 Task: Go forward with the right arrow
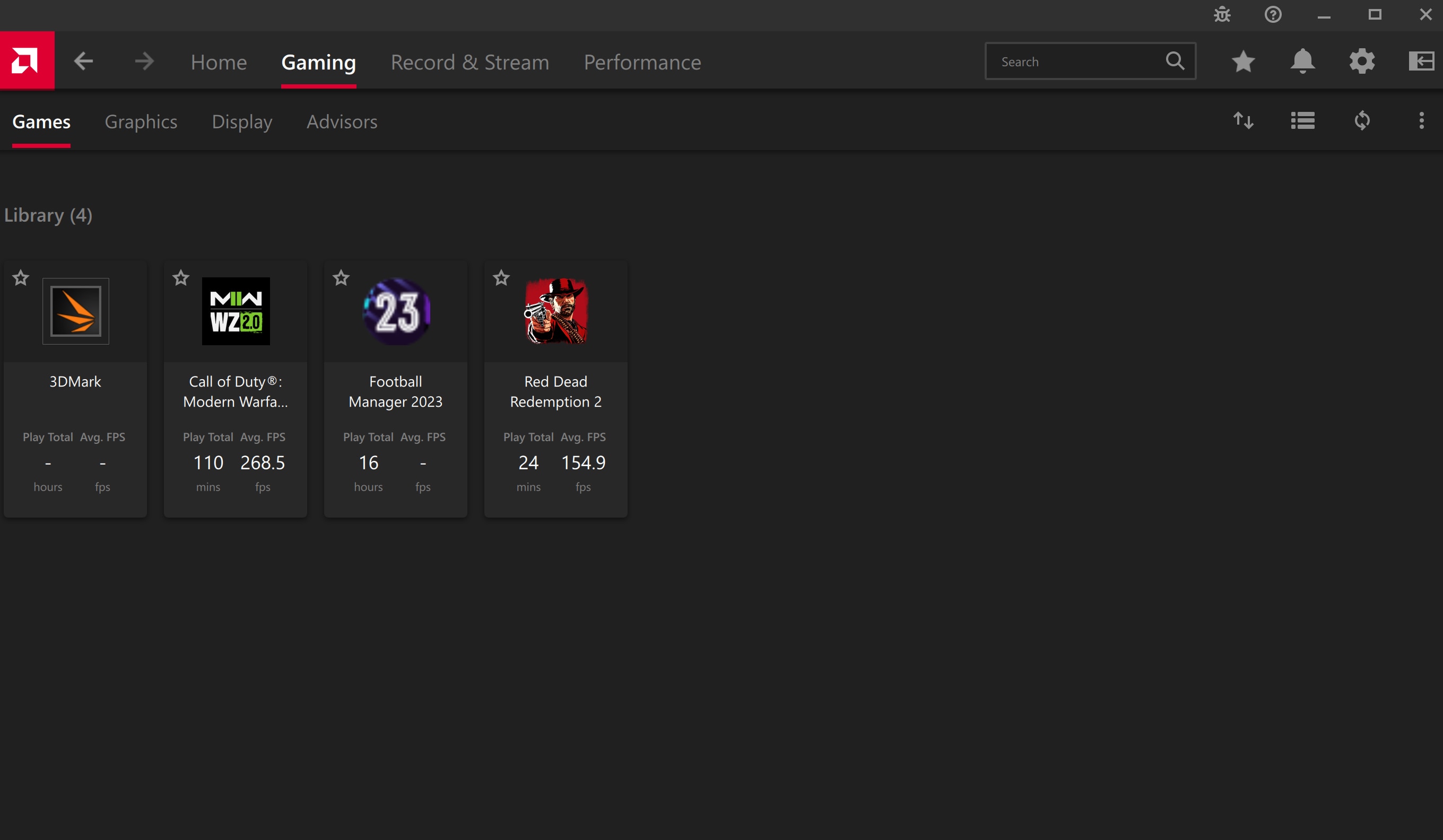144,61
